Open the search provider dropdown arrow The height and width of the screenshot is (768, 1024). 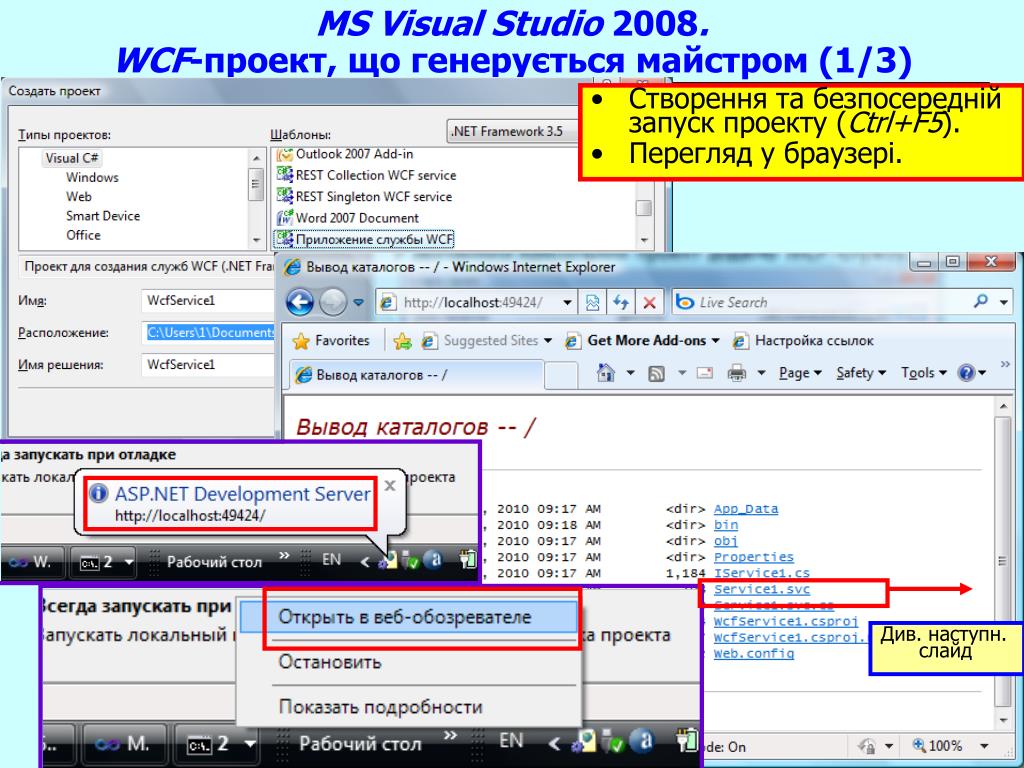[1004, 302]
